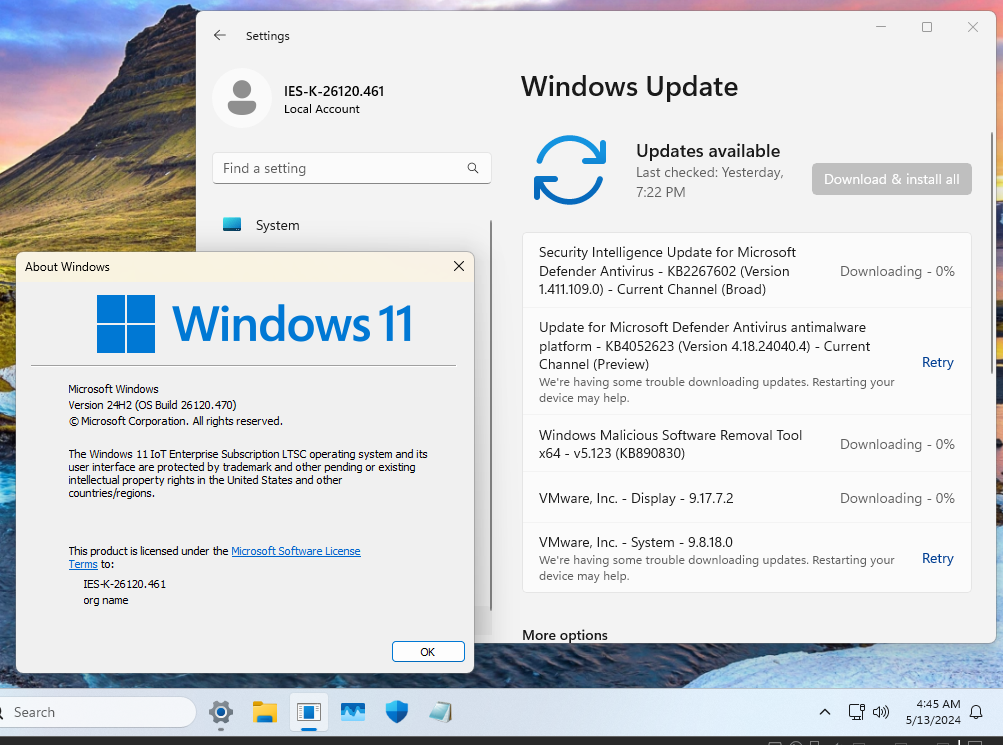Viewport: 1003px width, 745px height.
Task: Retry the KB4052623 antimalware platform update
Action: click(x=937, y=363)
